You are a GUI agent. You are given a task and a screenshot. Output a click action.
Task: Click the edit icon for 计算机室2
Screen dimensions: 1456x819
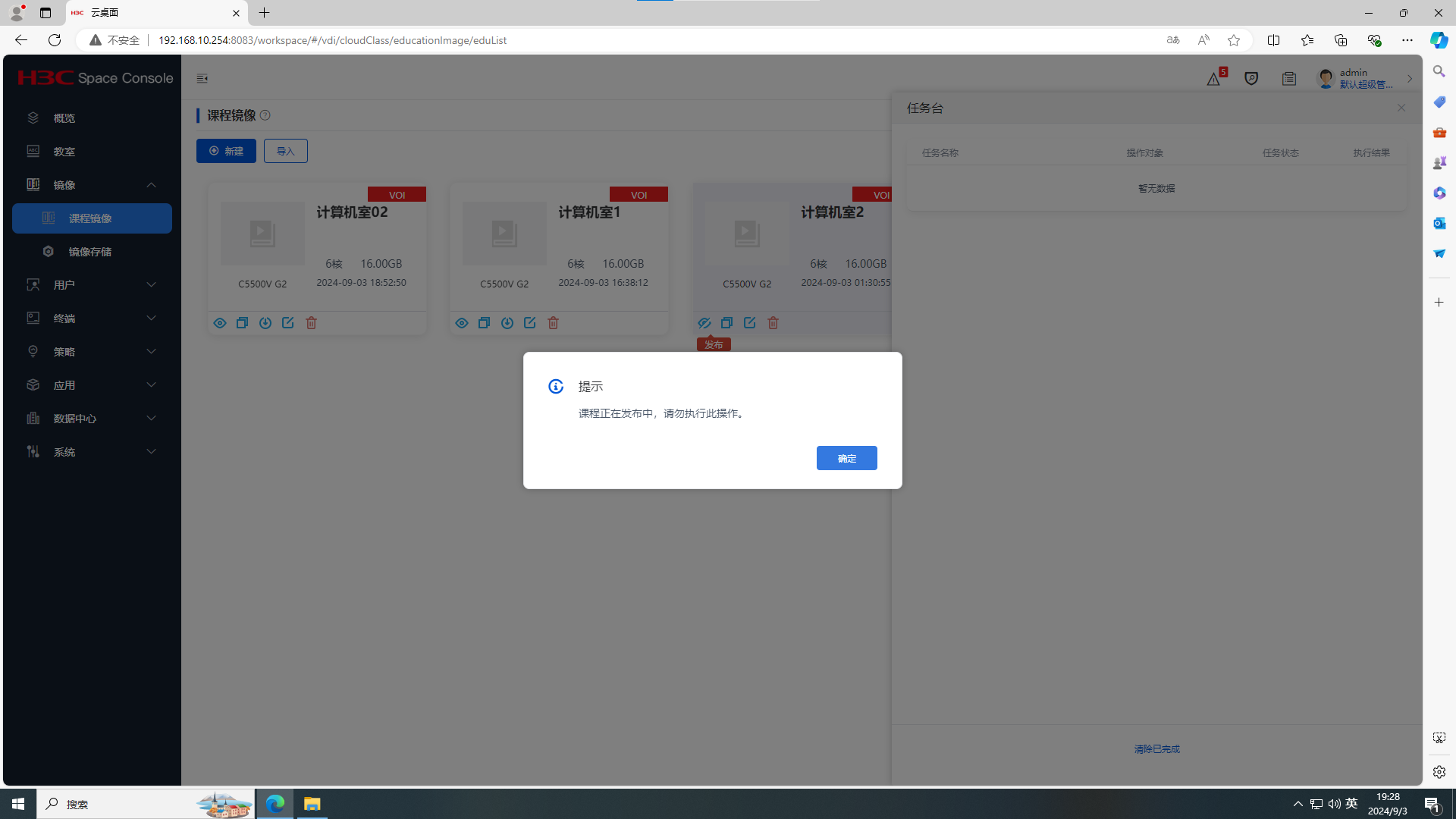750,323
